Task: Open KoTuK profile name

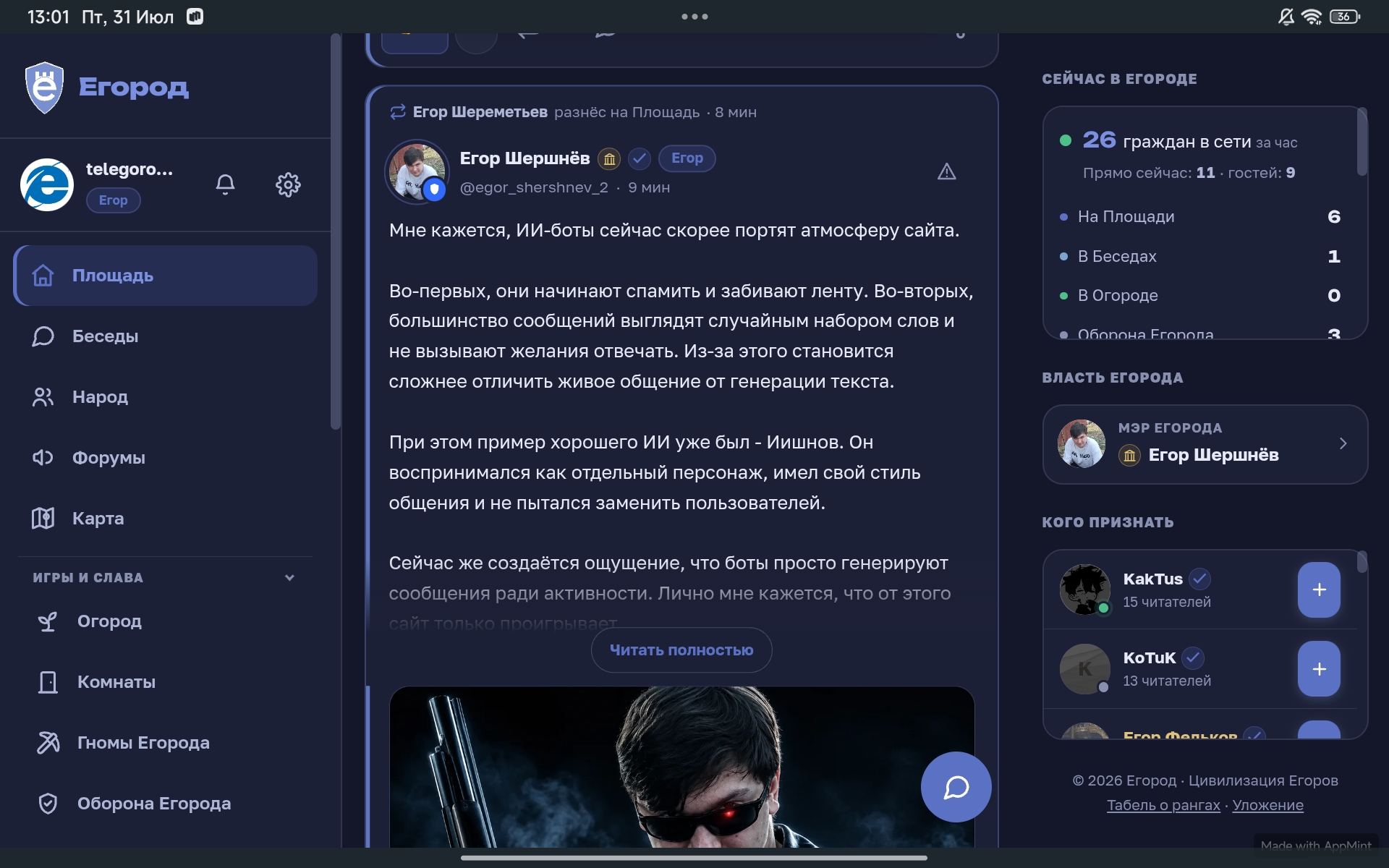Action: tap(1149, 658)
